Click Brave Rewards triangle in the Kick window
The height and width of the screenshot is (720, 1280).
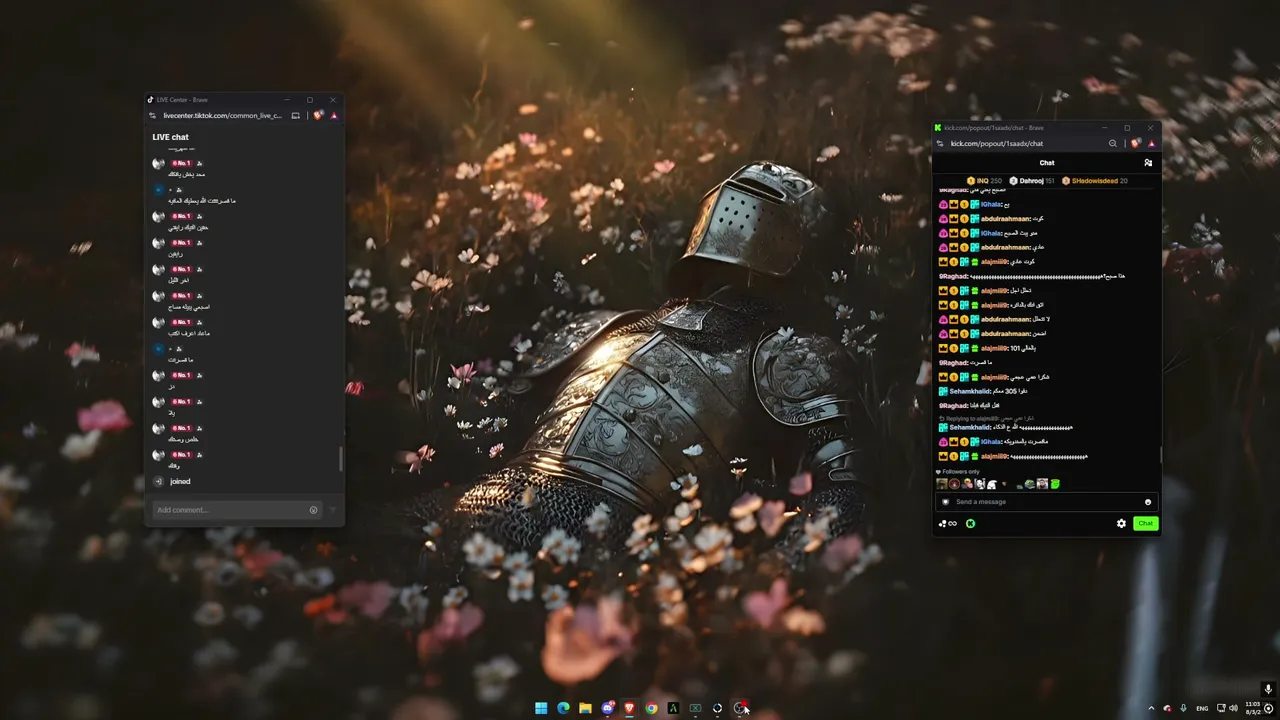[1151, 144]
